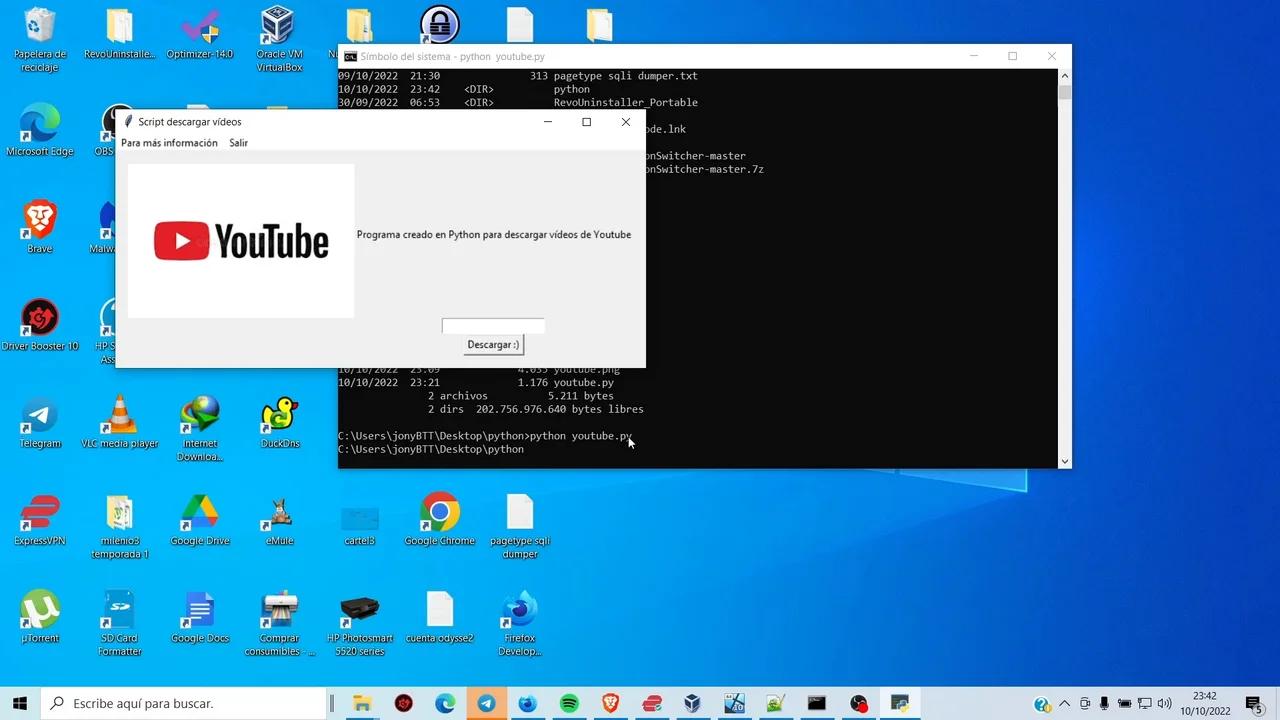Launch Driver Booster 10 from the desktop

pyautogui.click(x=40, y=318)
